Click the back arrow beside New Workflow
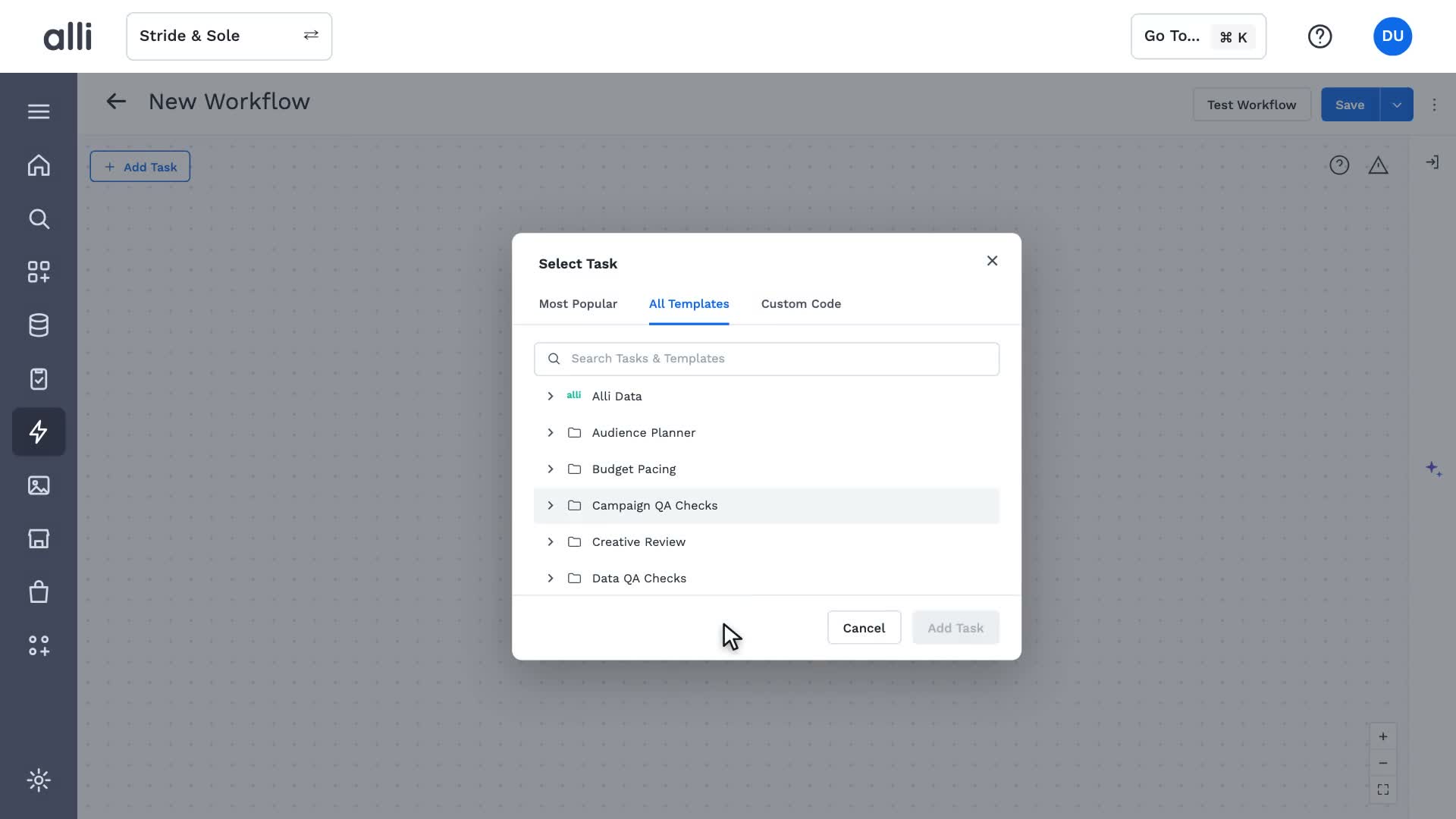Viewport: 1456px width, 819px height. click(x=116, y=102)
